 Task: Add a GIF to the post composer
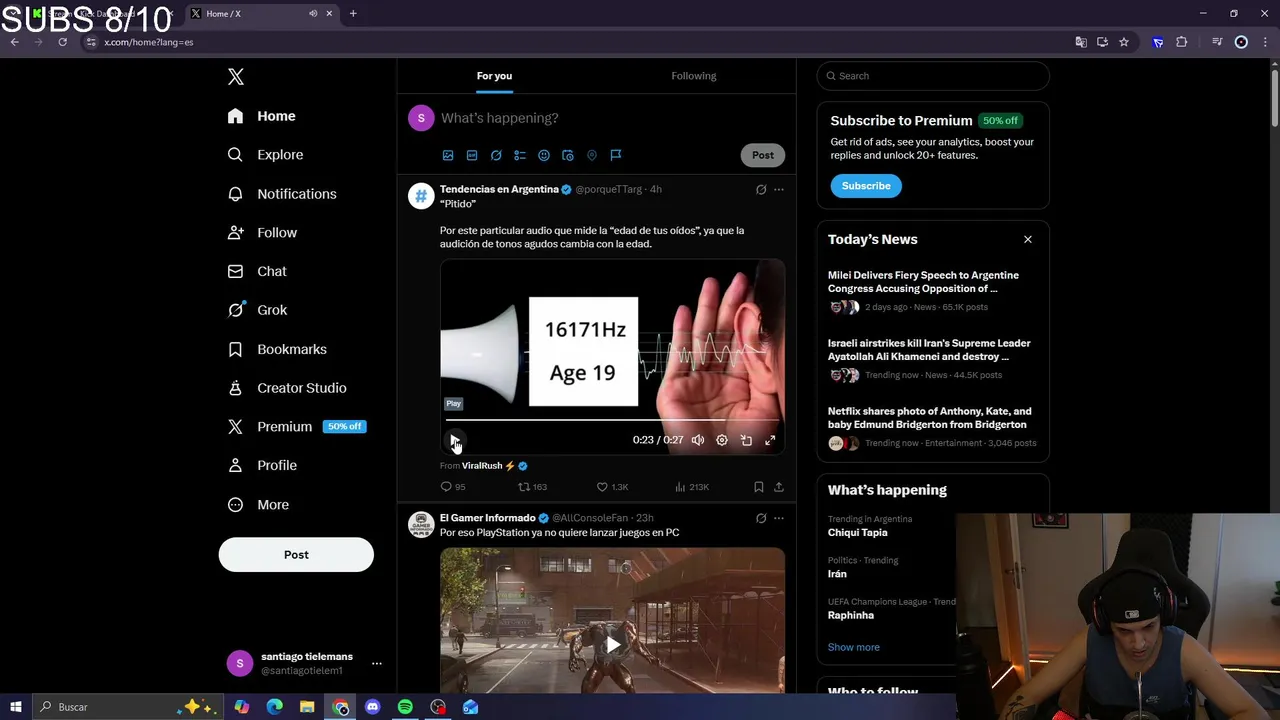(472, 155)
